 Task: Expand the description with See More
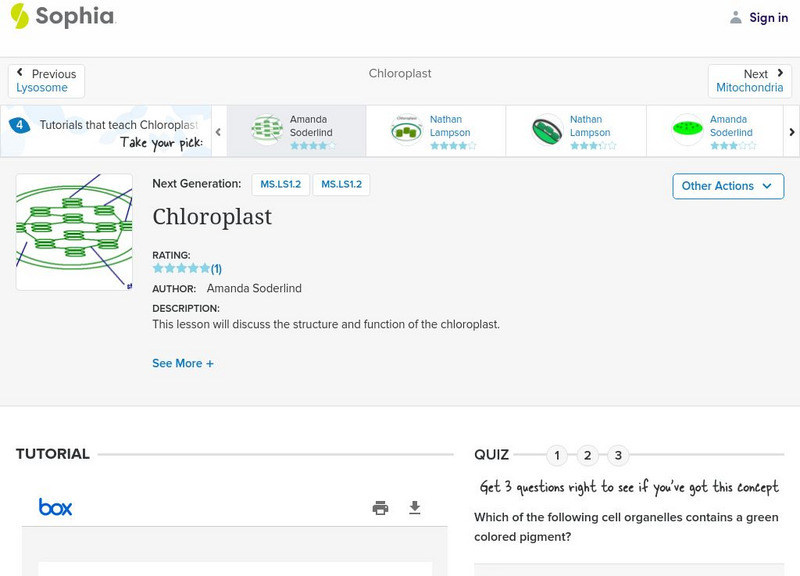183,363
